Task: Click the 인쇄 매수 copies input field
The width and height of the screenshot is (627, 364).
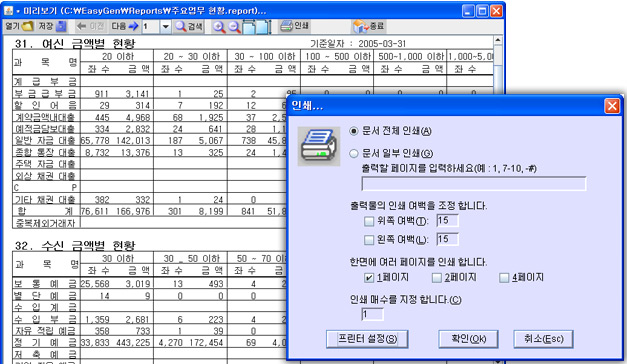Action: coord(372,314)
